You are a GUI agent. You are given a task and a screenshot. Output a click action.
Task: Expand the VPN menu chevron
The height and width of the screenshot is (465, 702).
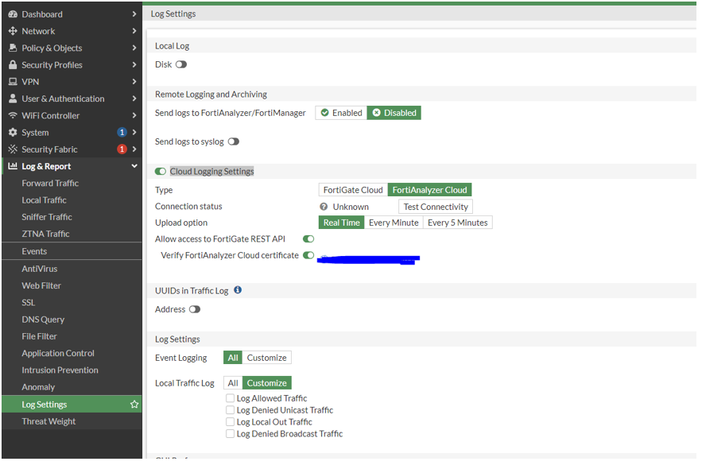click(x=134, y=81)
